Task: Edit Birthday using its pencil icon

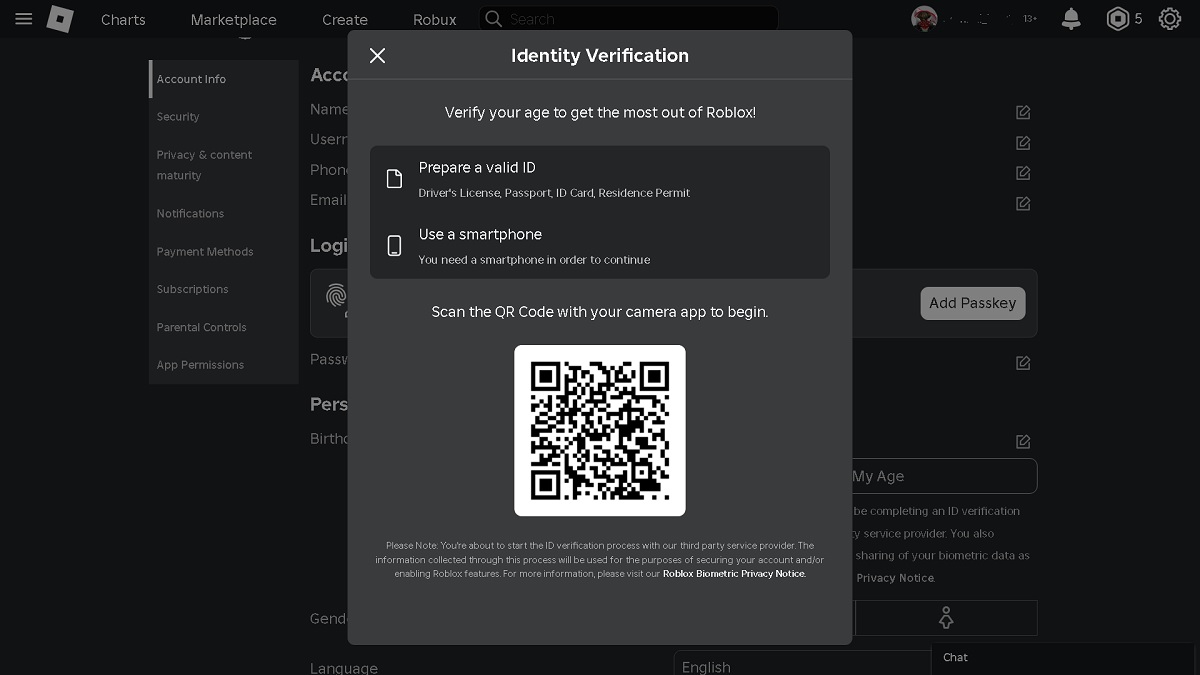Action: pyautogui.click(x=1022, y=441)
